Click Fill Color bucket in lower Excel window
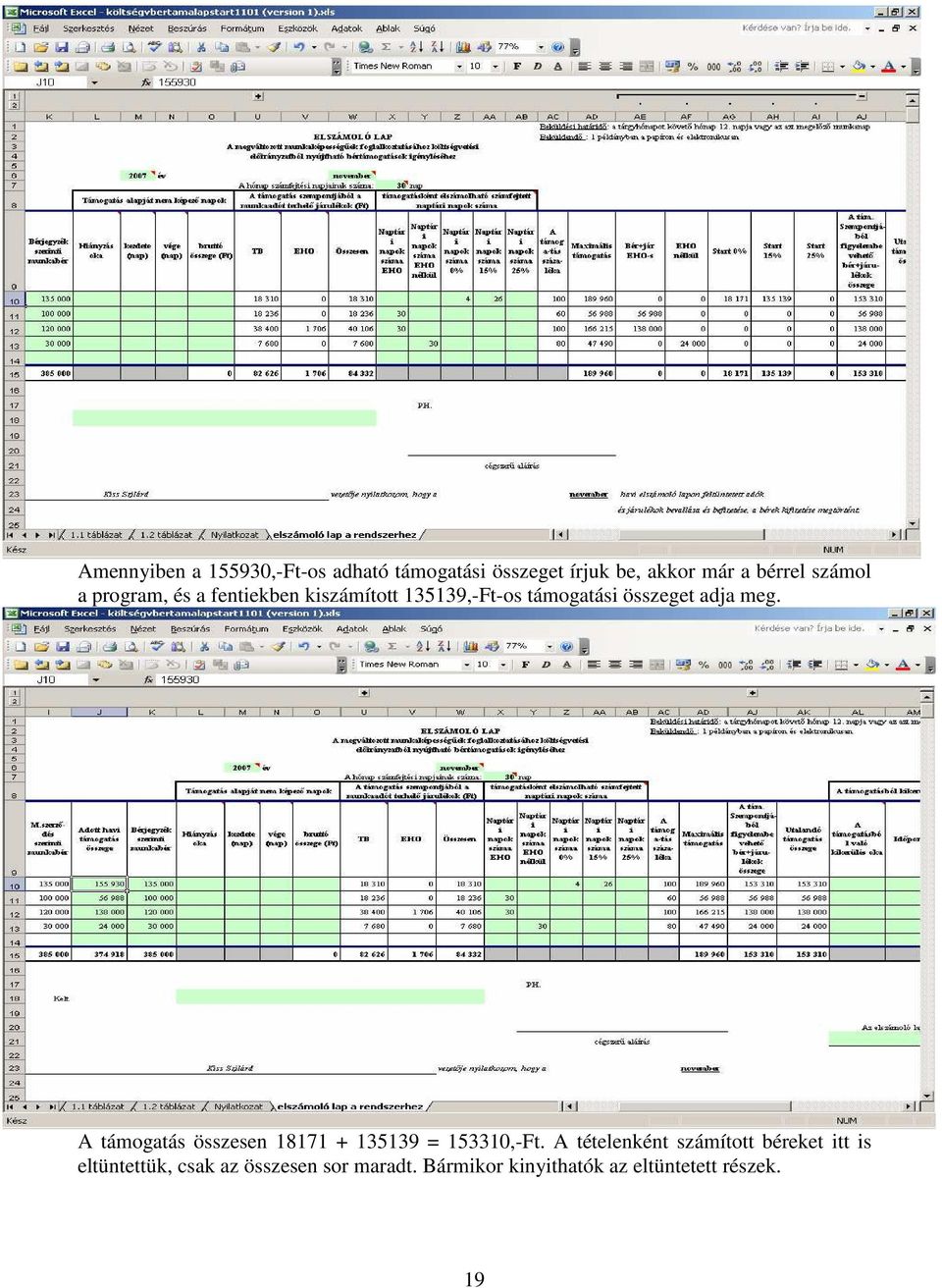942x1288 pixels. click(x=872, y=665)
